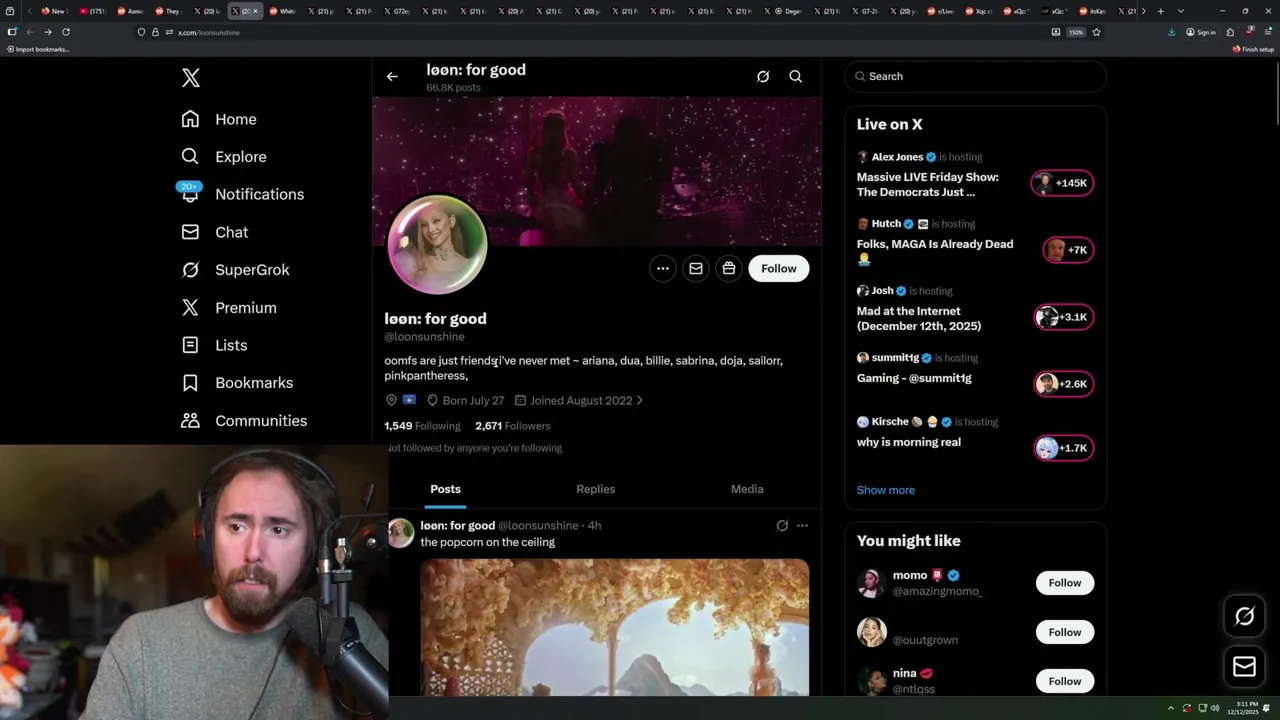Click the Finish setup button
This screenshot has height=720, width=1280.
pos(1253,49)
